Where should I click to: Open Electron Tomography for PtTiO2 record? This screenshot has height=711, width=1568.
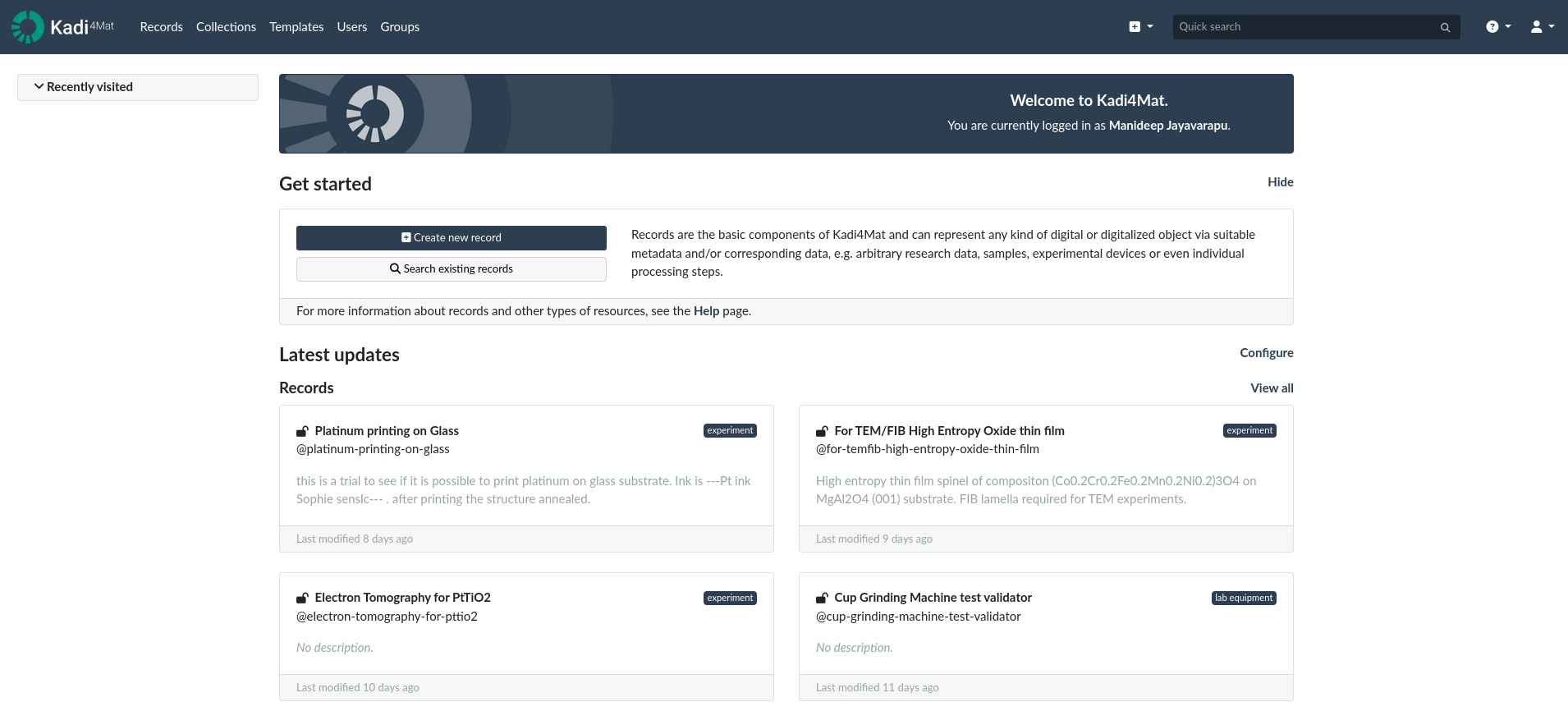(x=402, y=598)
